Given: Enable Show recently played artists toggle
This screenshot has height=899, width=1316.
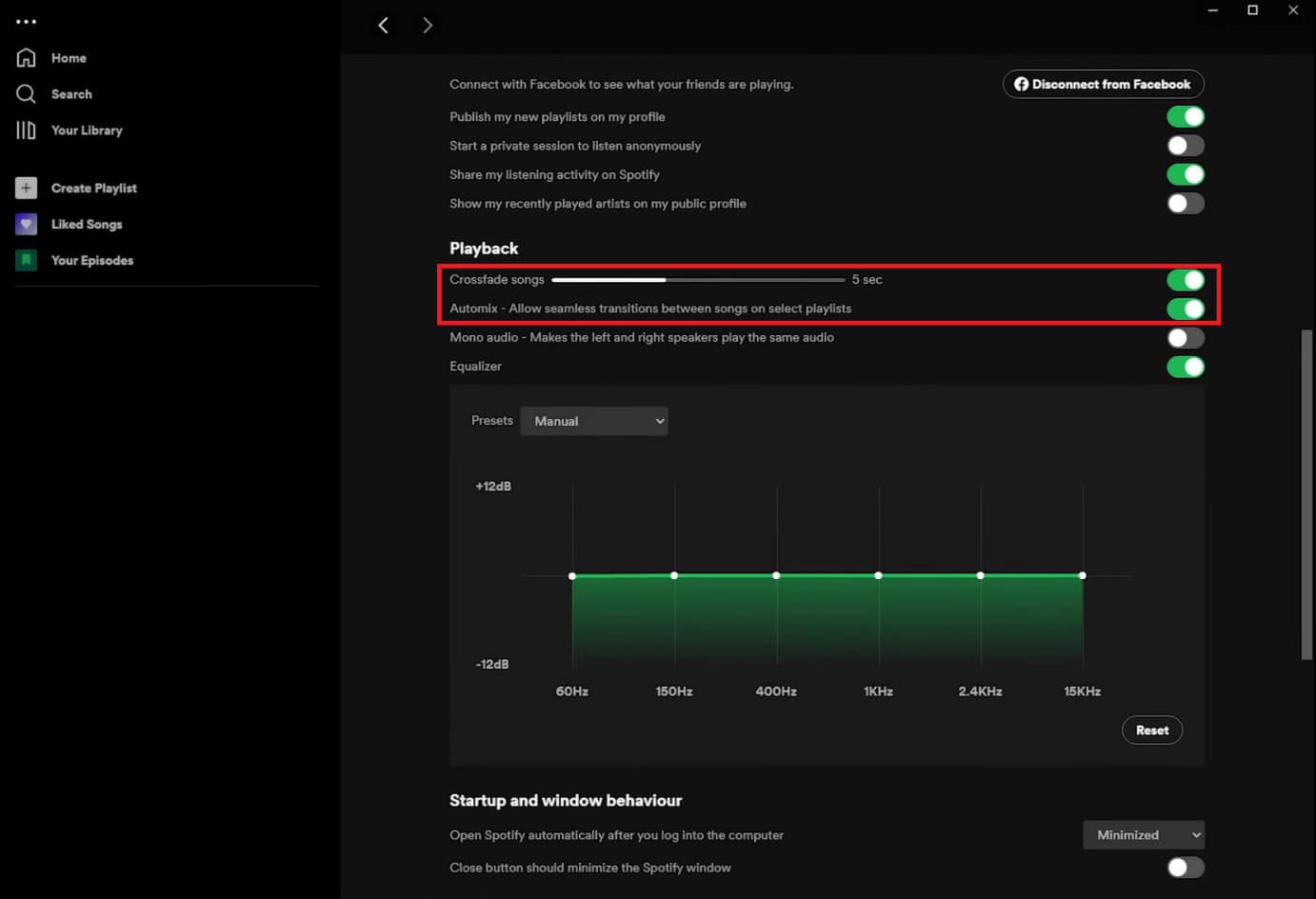Looking at the screenshot, I should tap(1186, 203).
